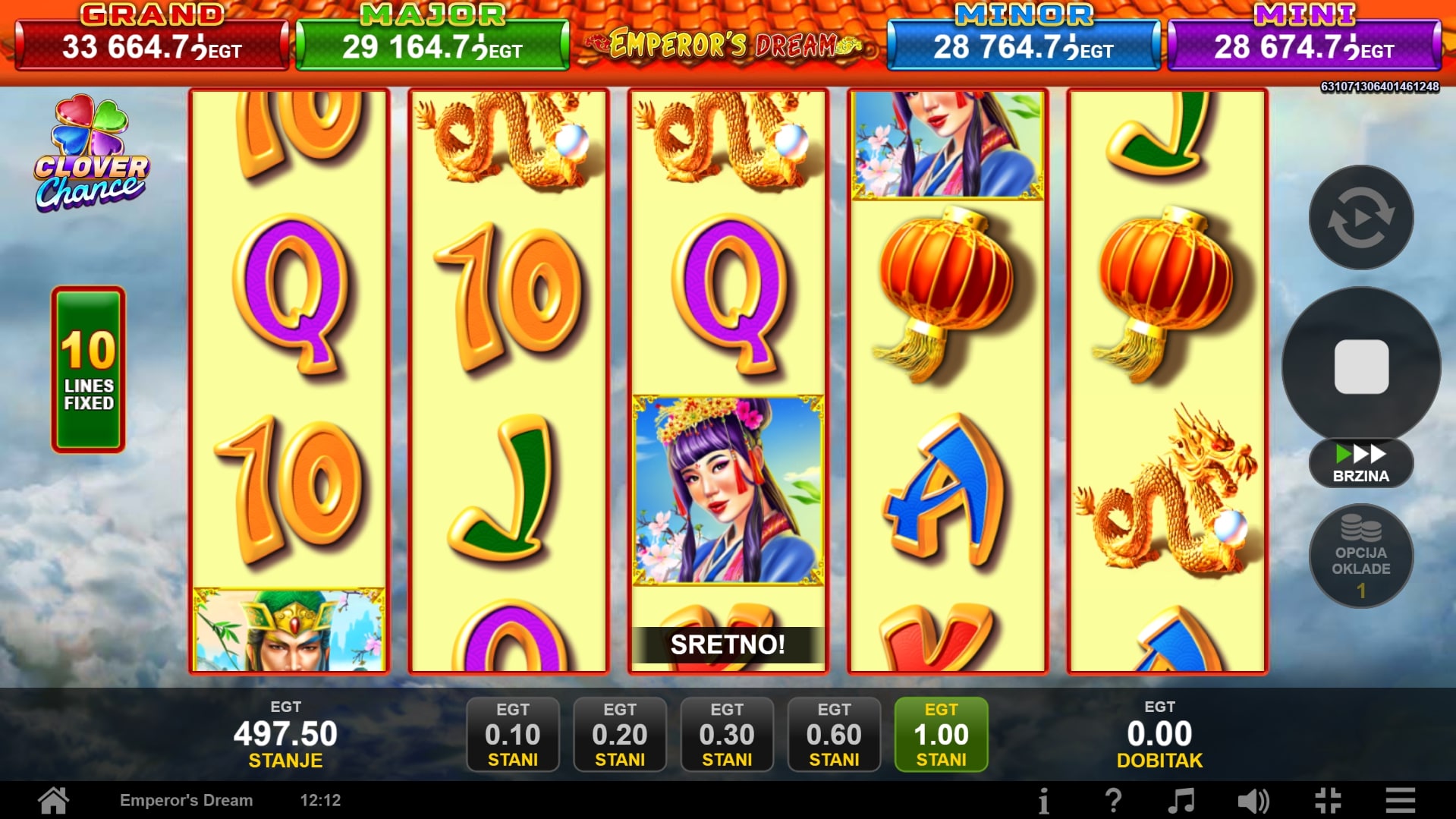Mute sound with the speaker icon

[1253, 800]
